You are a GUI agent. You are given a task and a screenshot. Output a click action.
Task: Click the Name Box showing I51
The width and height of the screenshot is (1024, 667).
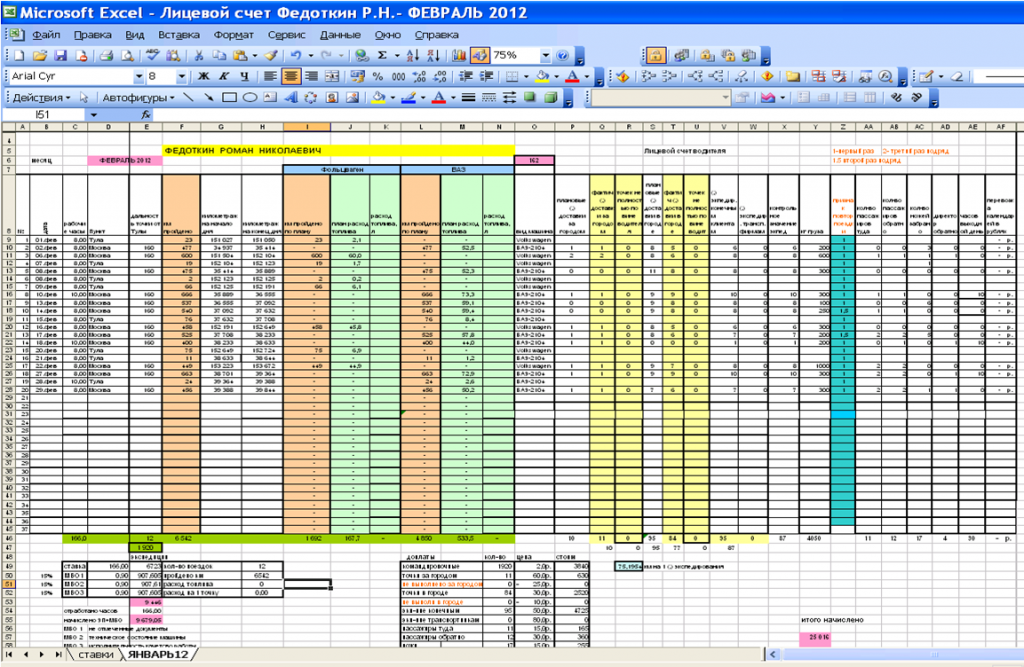click(x=44, y=115)
